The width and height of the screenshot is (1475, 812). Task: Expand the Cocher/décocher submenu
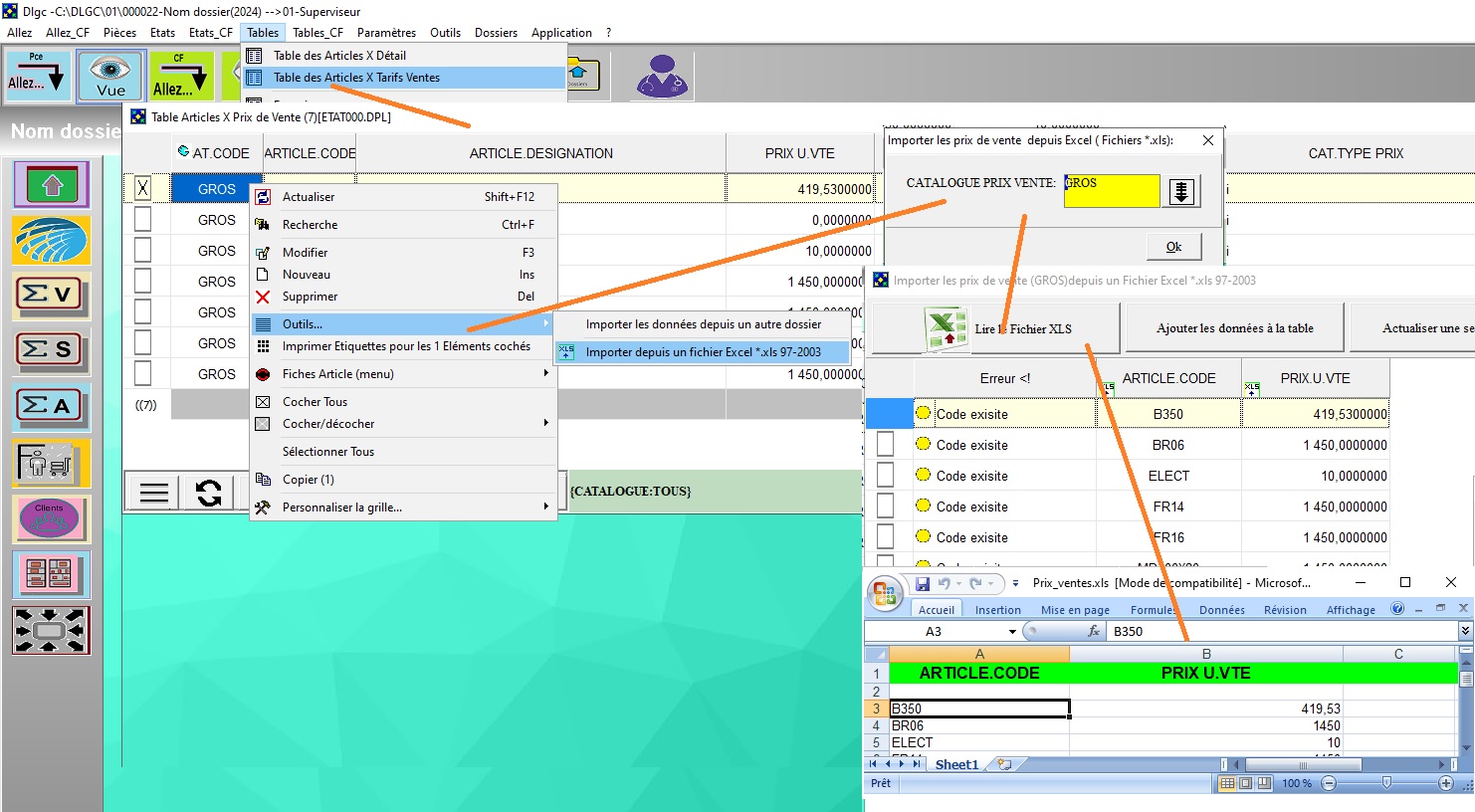pyautogui.click(x=545, y=423)
